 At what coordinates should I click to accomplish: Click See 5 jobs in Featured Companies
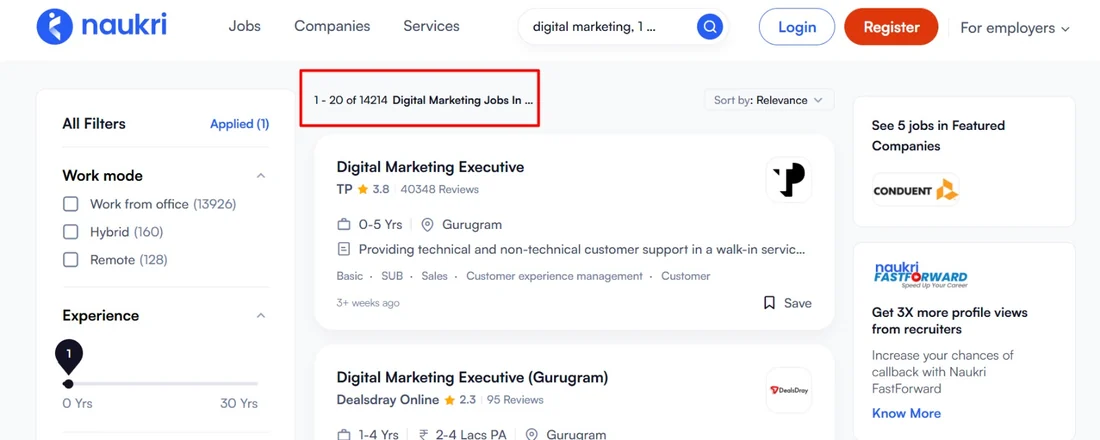[938, 135]
